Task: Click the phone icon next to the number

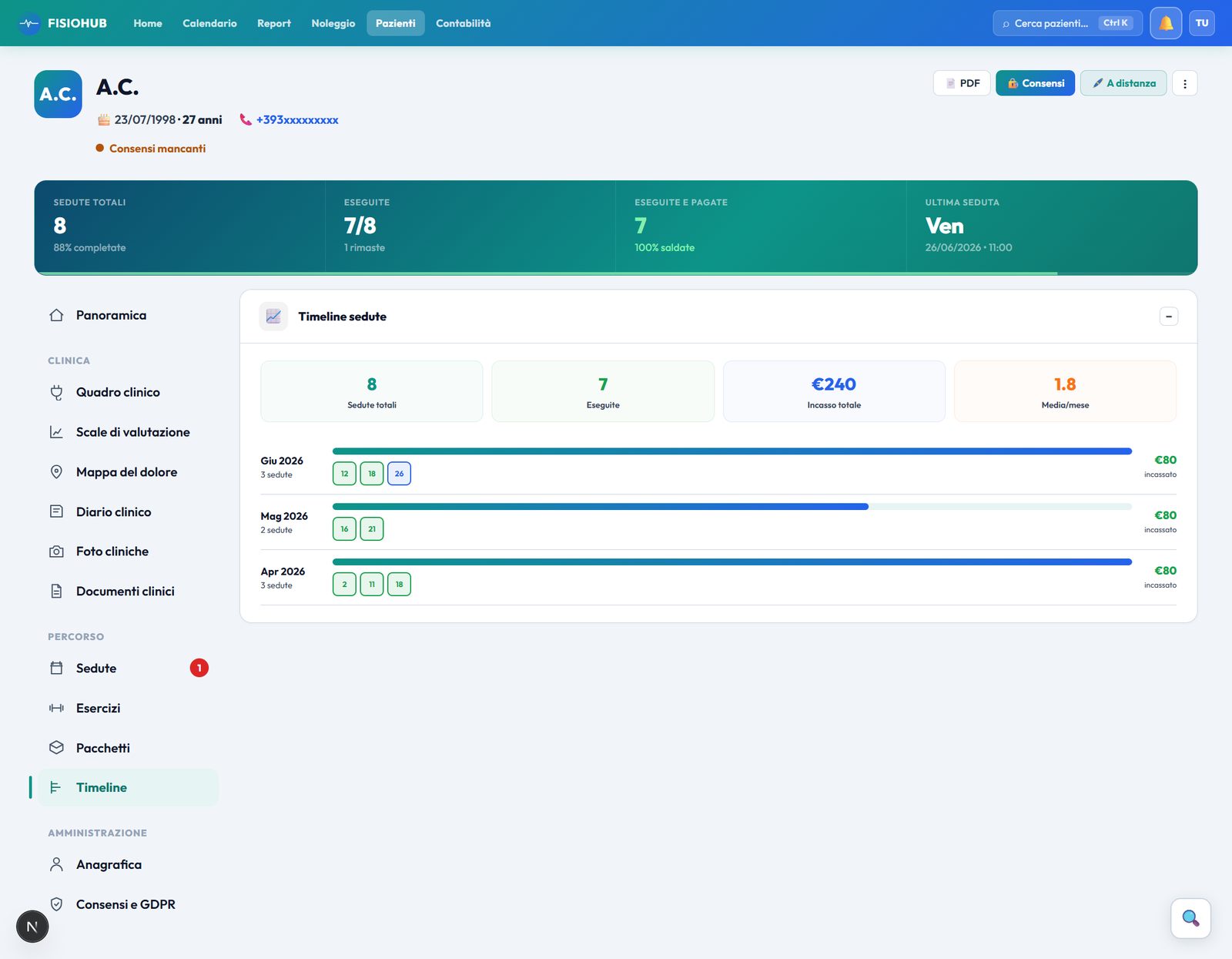Action: pos(246,119)
